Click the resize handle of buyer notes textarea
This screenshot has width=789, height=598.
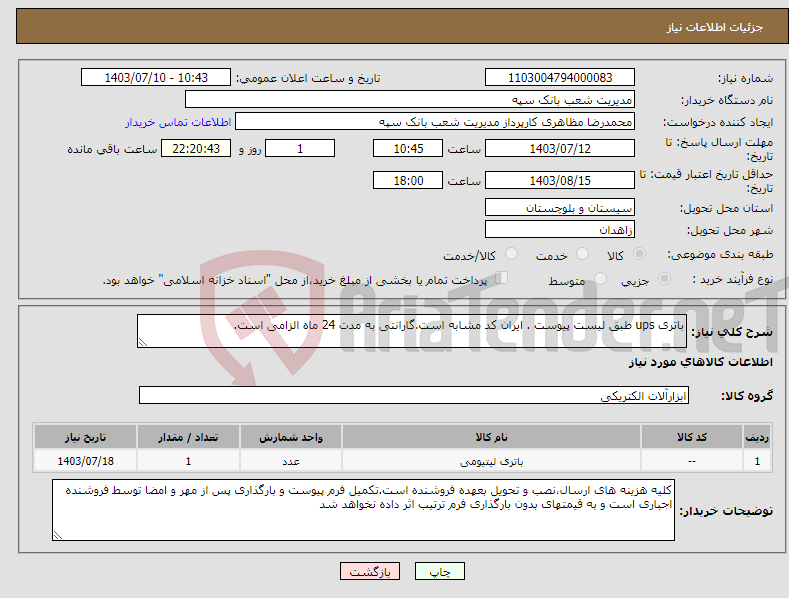[x=58, y=536]
